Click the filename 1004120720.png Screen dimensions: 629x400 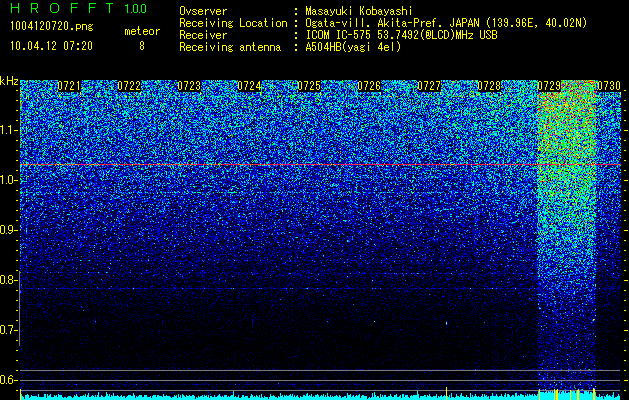coord(52,27)
